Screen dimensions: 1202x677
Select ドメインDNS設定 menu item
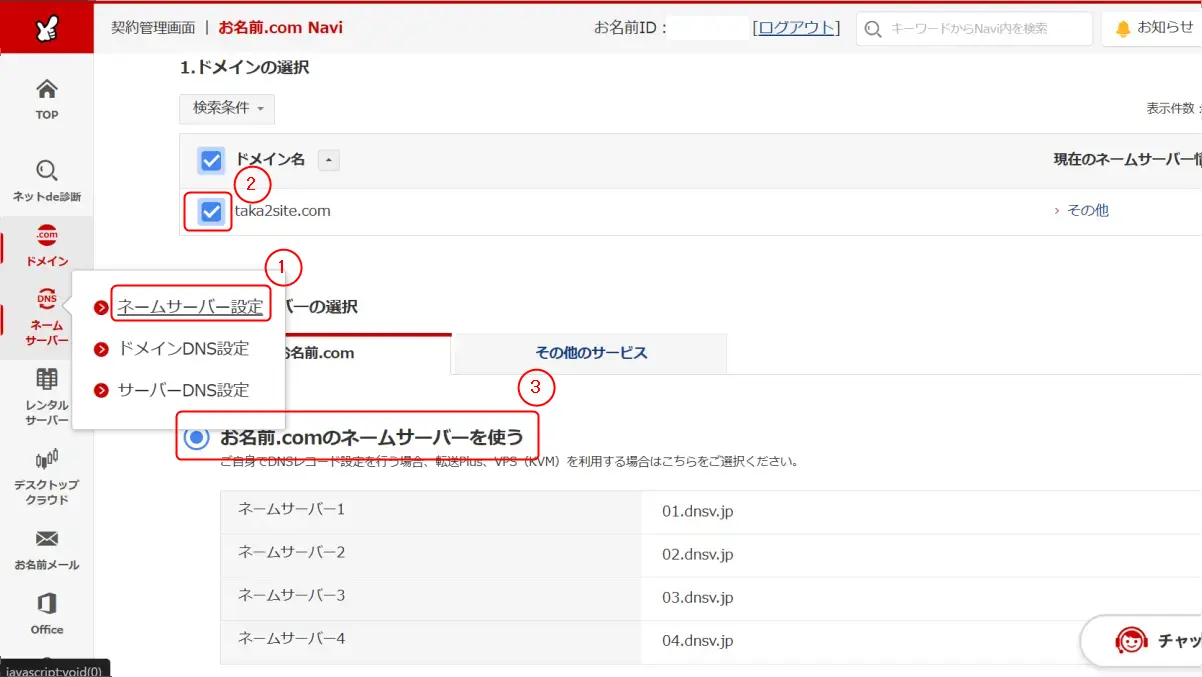pyautogui.click(x=183, y=349)
